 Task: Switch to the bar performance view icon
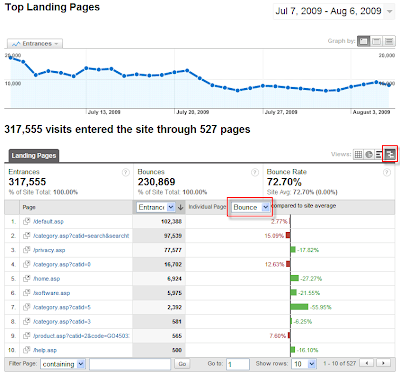click(x=378, y=154)
